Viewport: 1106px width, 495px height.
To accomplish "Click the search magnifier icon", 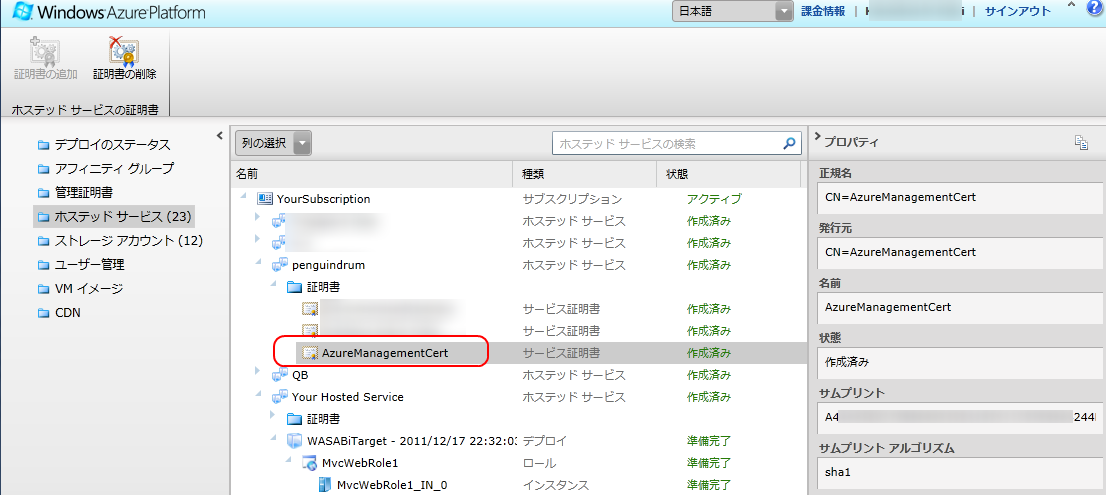I will (790, 143).
